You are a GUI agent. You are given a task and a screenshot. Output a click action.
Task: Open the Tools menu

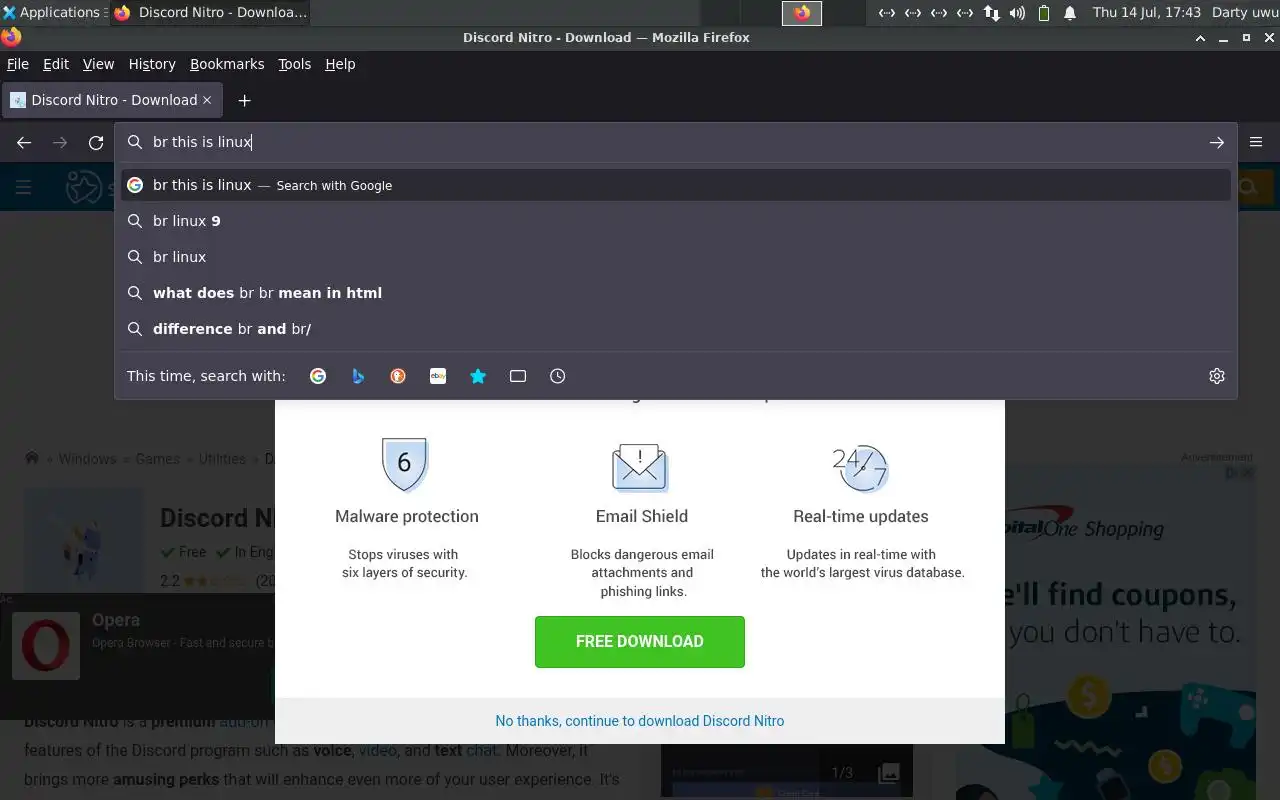(x=294, y=64)
